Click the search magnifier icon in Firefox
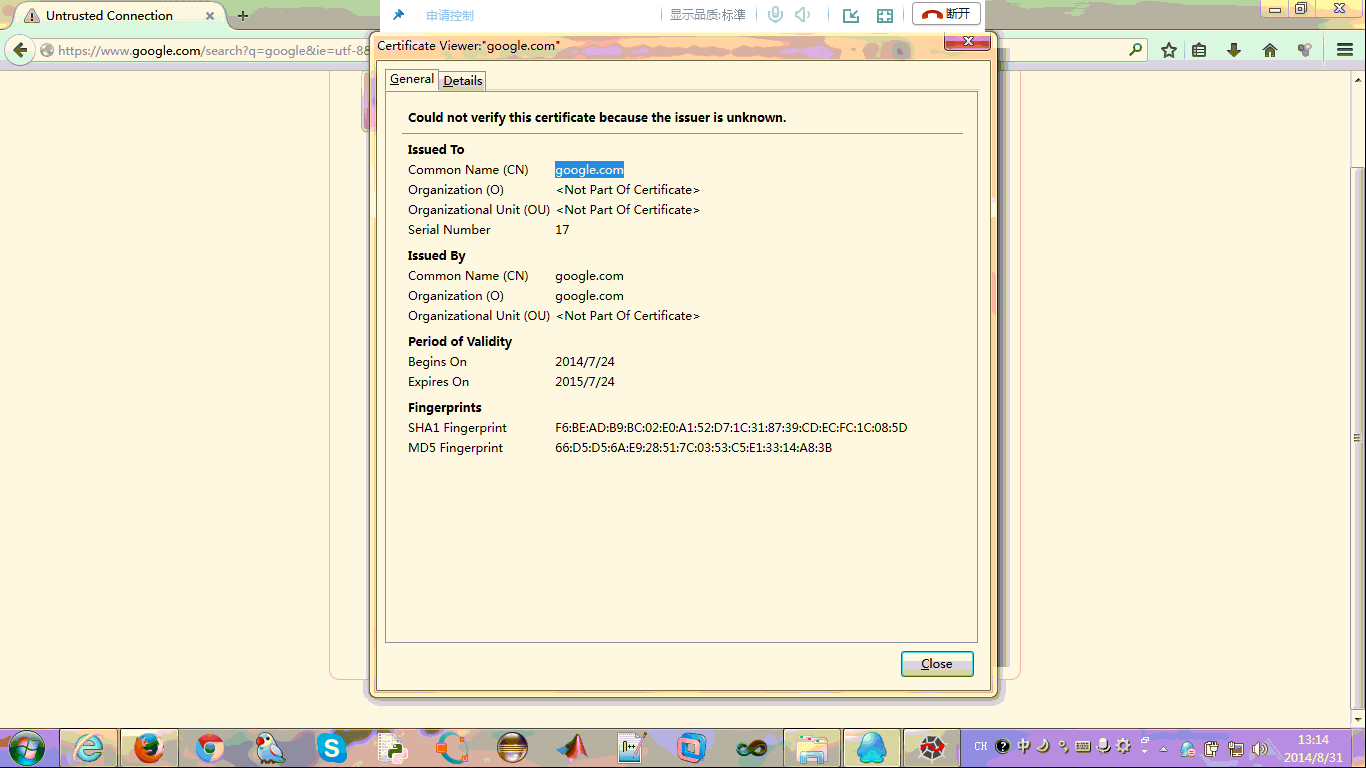This screenshot has width=1366, height=768. 1135,49
